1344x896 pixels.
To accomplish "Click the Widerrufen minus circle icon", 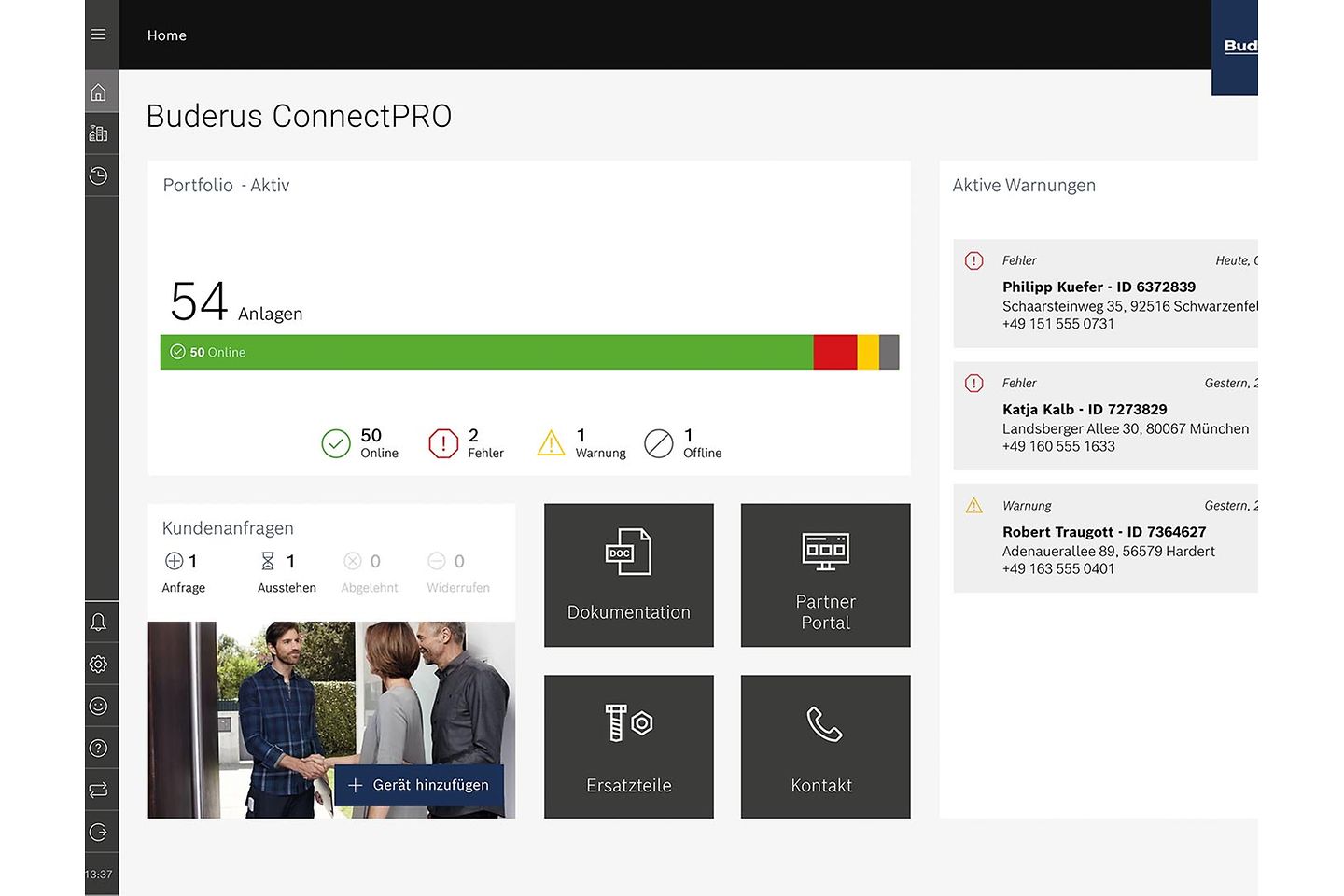I will click(x=437, y=561).
